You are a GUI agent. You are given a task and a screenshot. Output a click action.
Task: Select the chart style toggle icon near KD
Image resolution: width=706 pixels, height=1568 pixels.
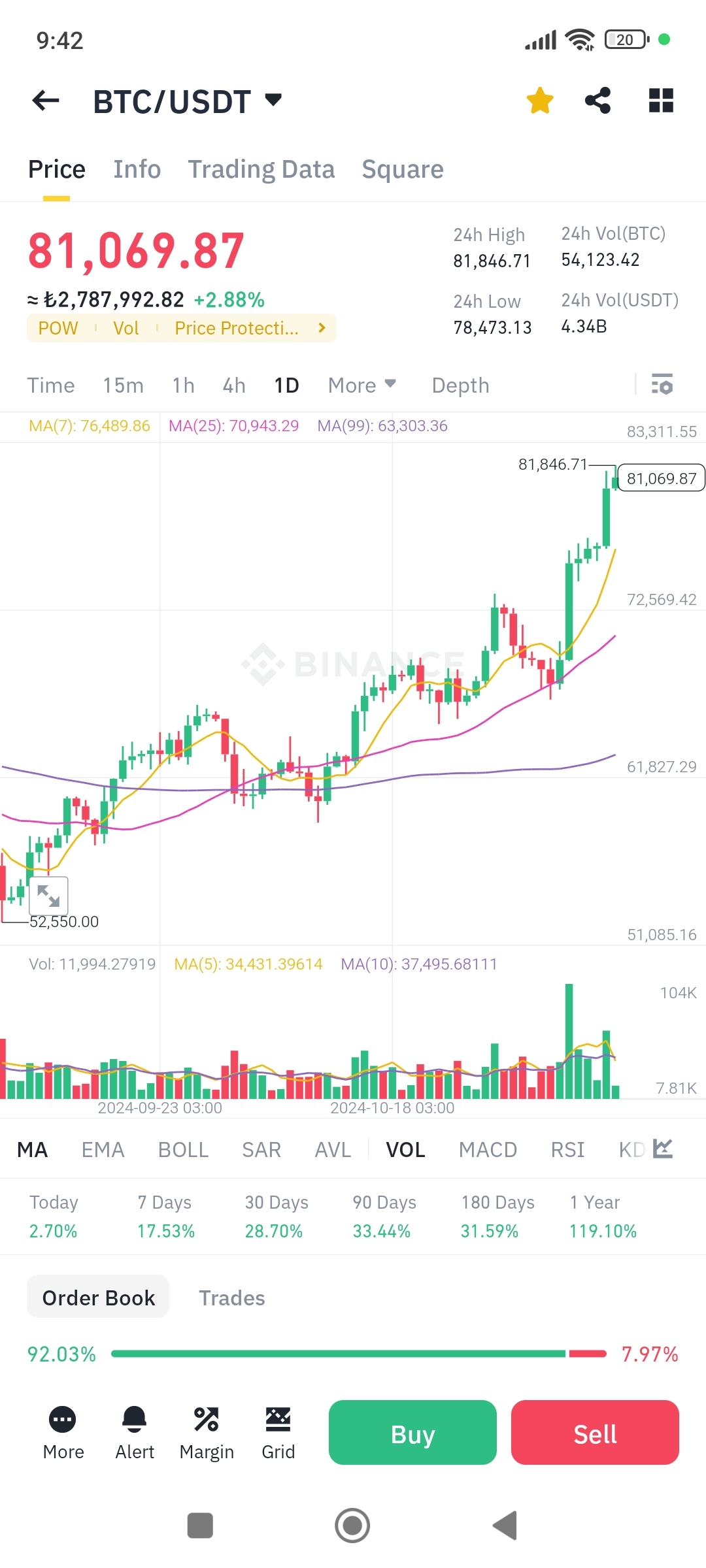(x=662, y=1149)
